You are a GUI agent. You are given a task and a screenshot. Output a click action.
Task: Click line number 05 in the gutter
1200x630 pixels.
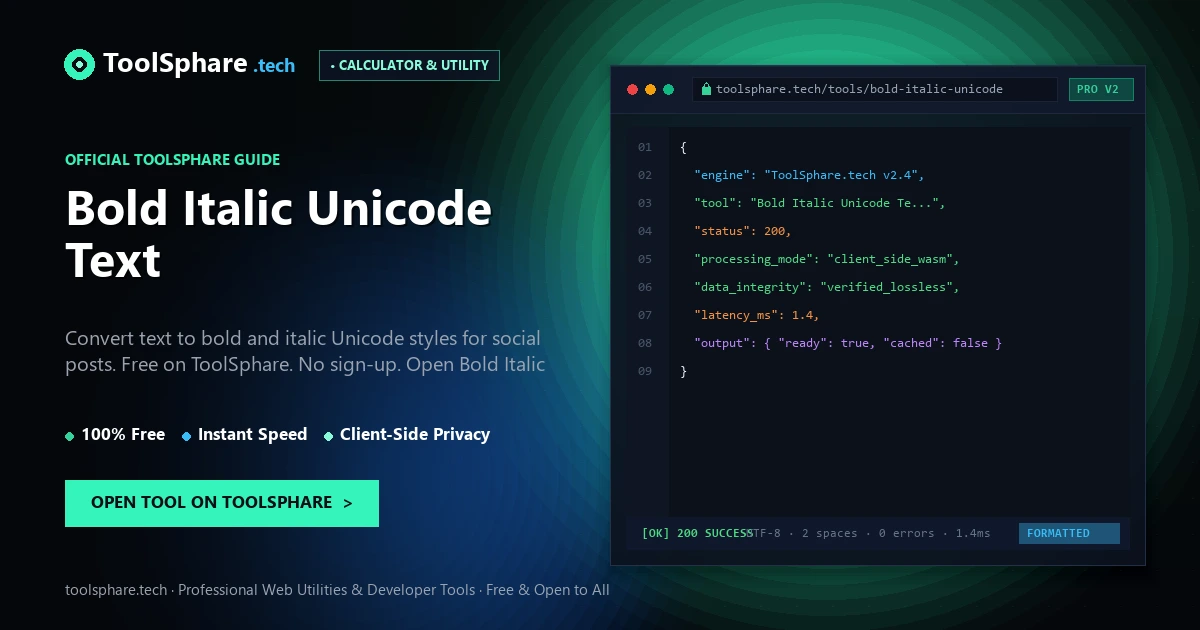click(645, 259)
